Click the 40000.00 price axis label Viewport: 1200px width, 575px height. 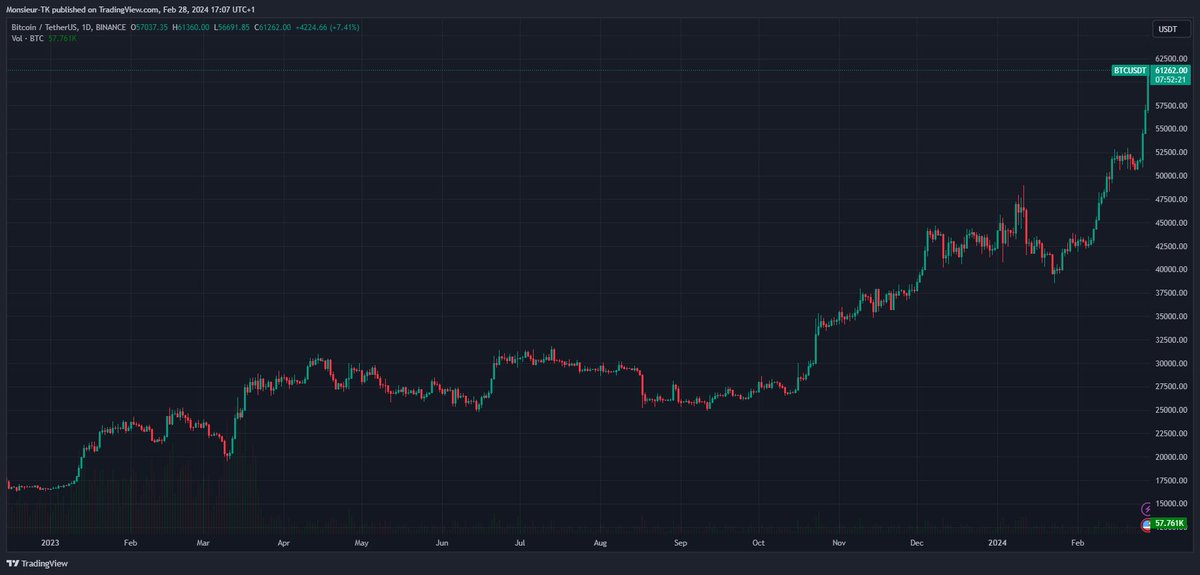tap(1171, 270)
